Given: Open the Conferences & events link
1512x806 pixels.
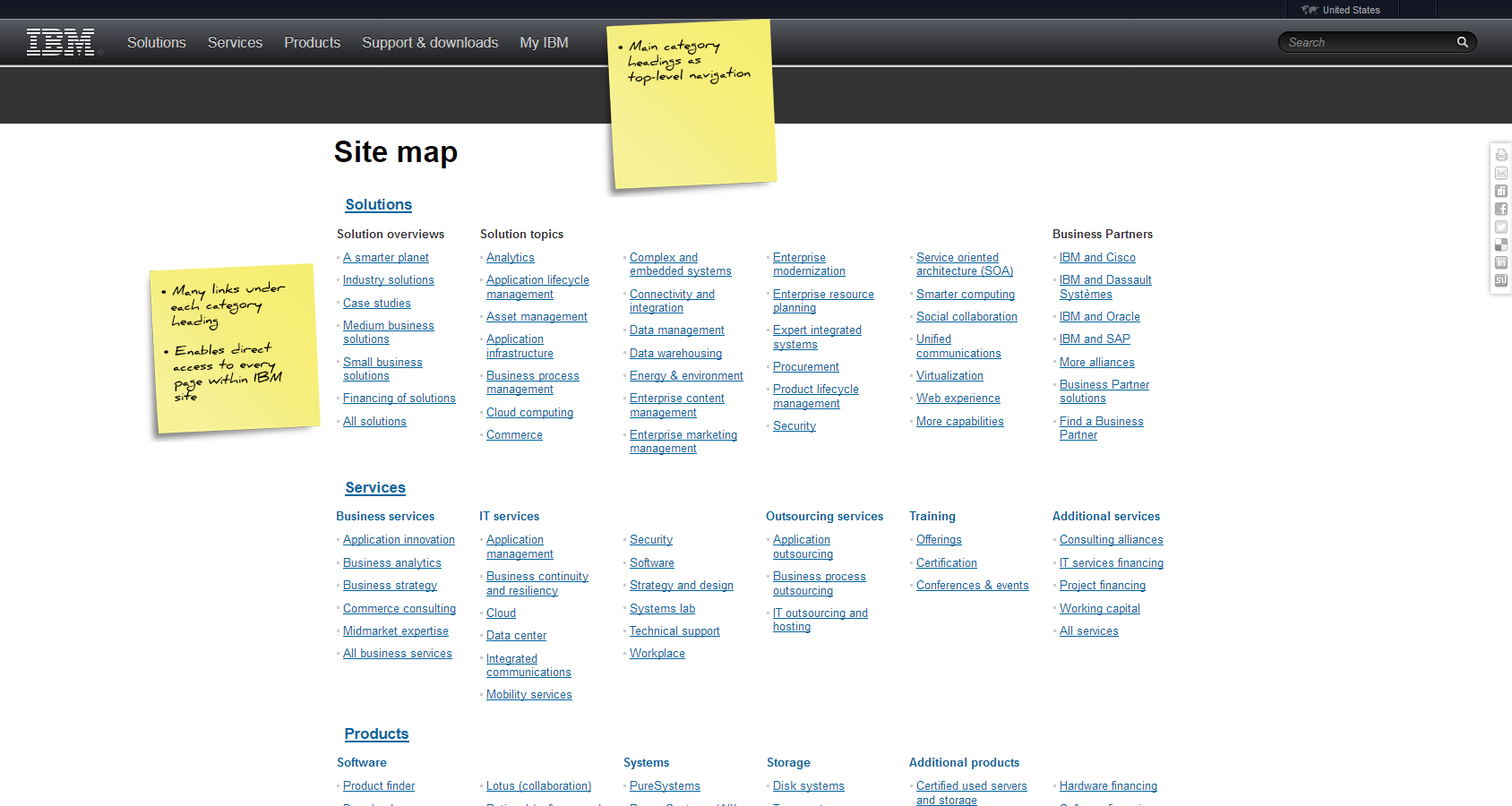Looking at the screenshot, I should (x=972, y=586).
